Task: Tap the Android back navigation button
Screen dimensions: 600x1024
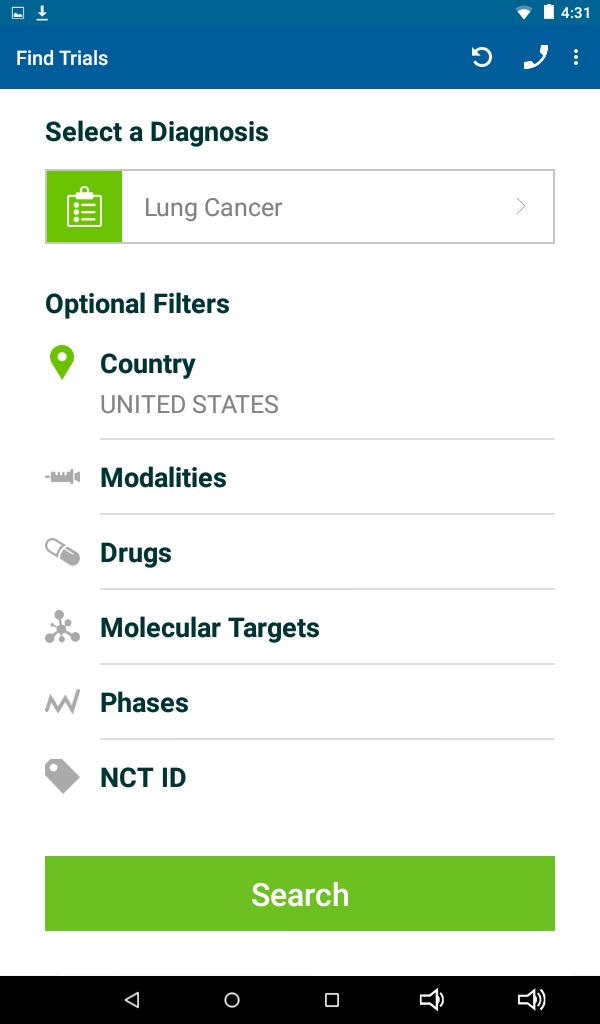Action: 132,999
